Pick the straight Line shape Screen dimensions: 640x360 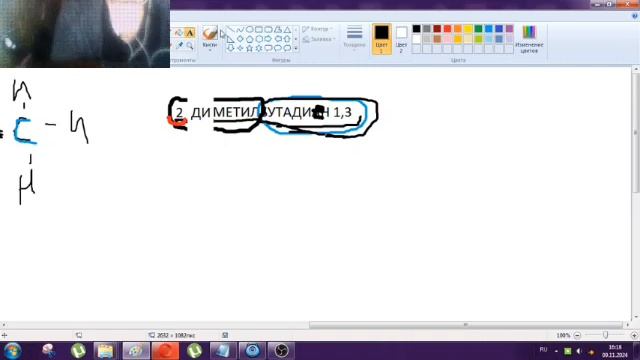[x=231, y=29]
